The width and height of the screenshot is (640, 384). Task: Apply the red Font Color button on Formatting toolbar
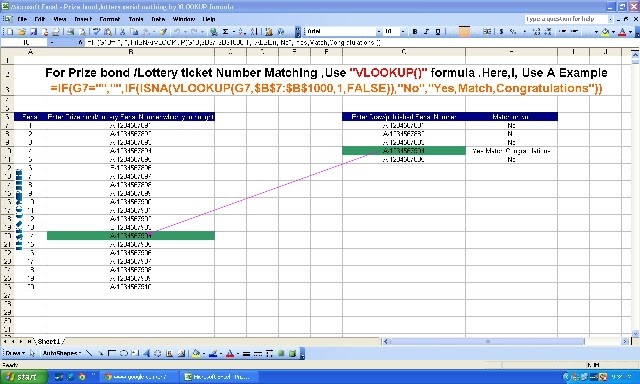622,31
